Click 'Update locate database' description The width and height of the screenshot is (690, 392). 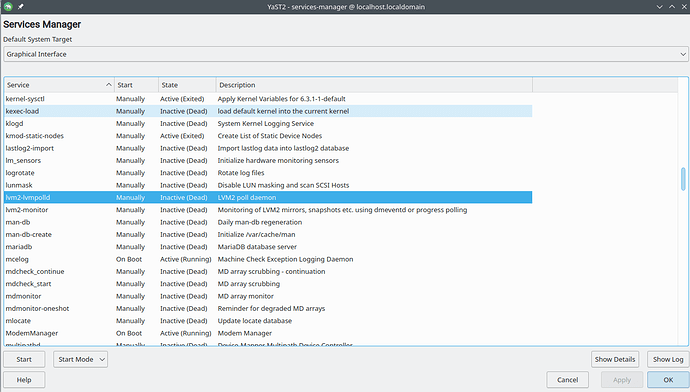(254, 321)
